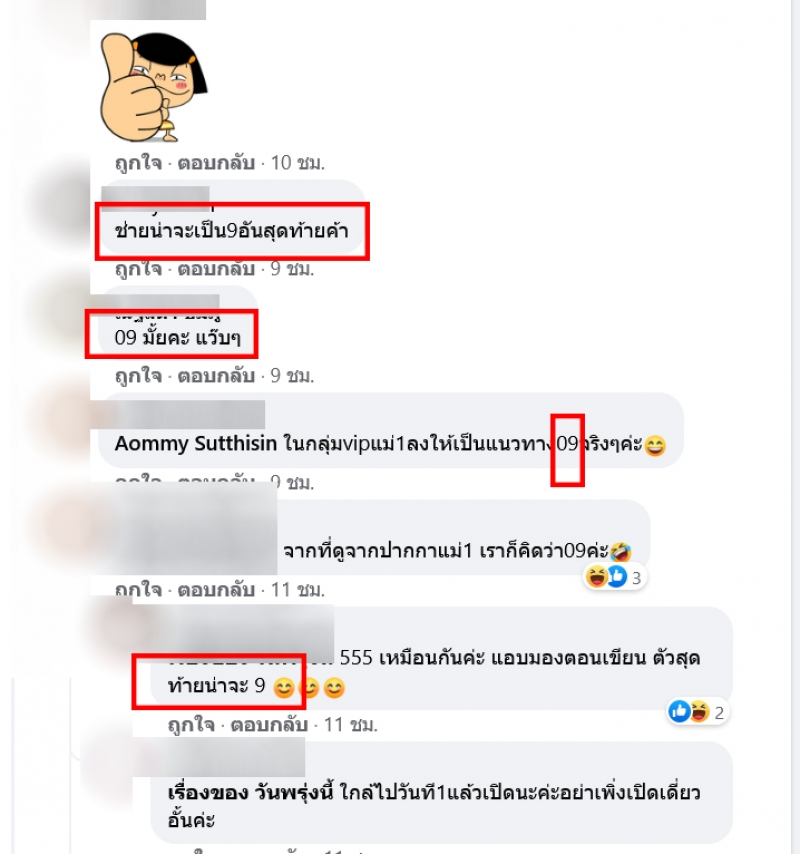
Task: Click ตอบกลับ under the ท้ายน่าจะ 9 reply
Action: pyautogui.click(x=269, y=724)
